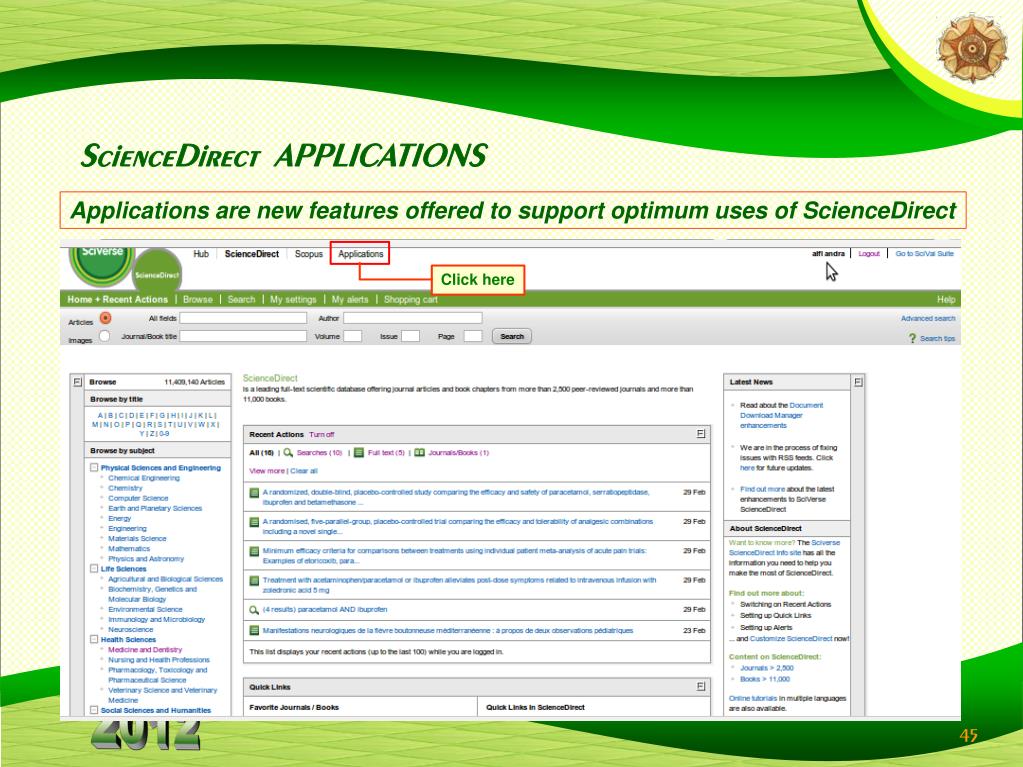Open the Applications tab
Viewport: 1023px width, 767px height.
tap(360, 254)
